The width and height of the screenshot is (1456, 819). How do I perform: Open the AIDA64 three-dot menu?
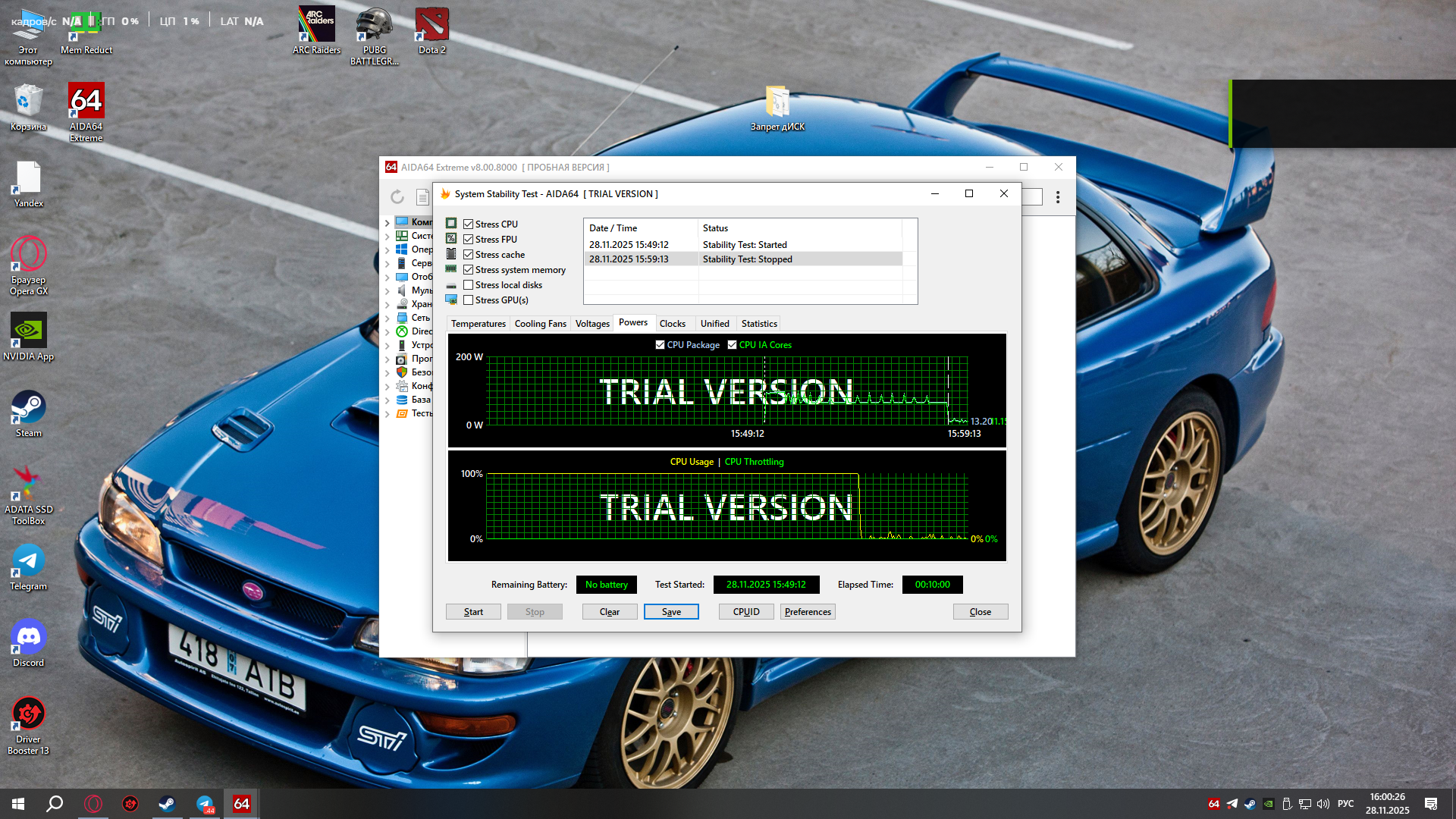(1058, 197)
